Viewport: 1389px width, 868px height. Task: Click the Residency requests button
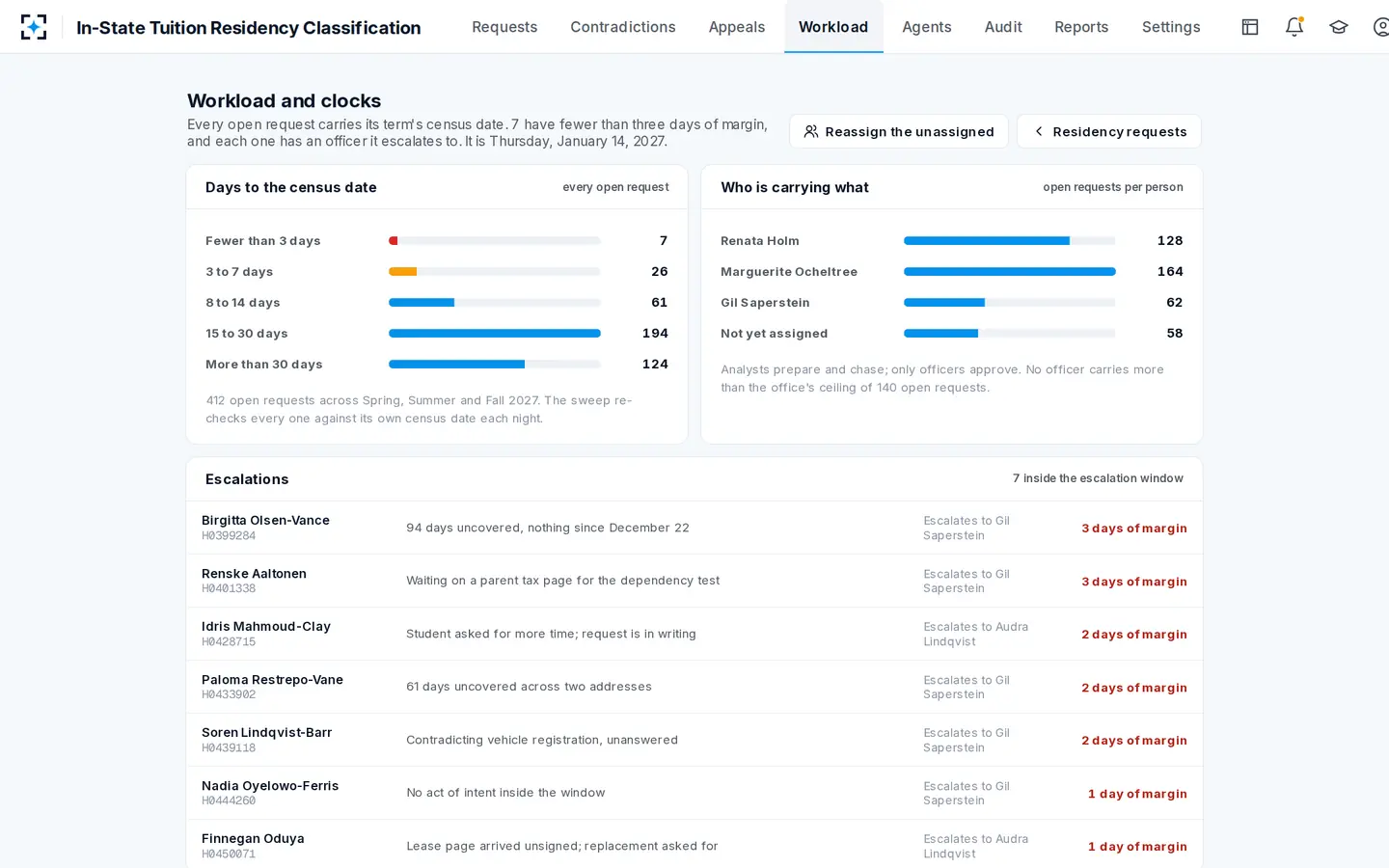tap(1109, 131)
